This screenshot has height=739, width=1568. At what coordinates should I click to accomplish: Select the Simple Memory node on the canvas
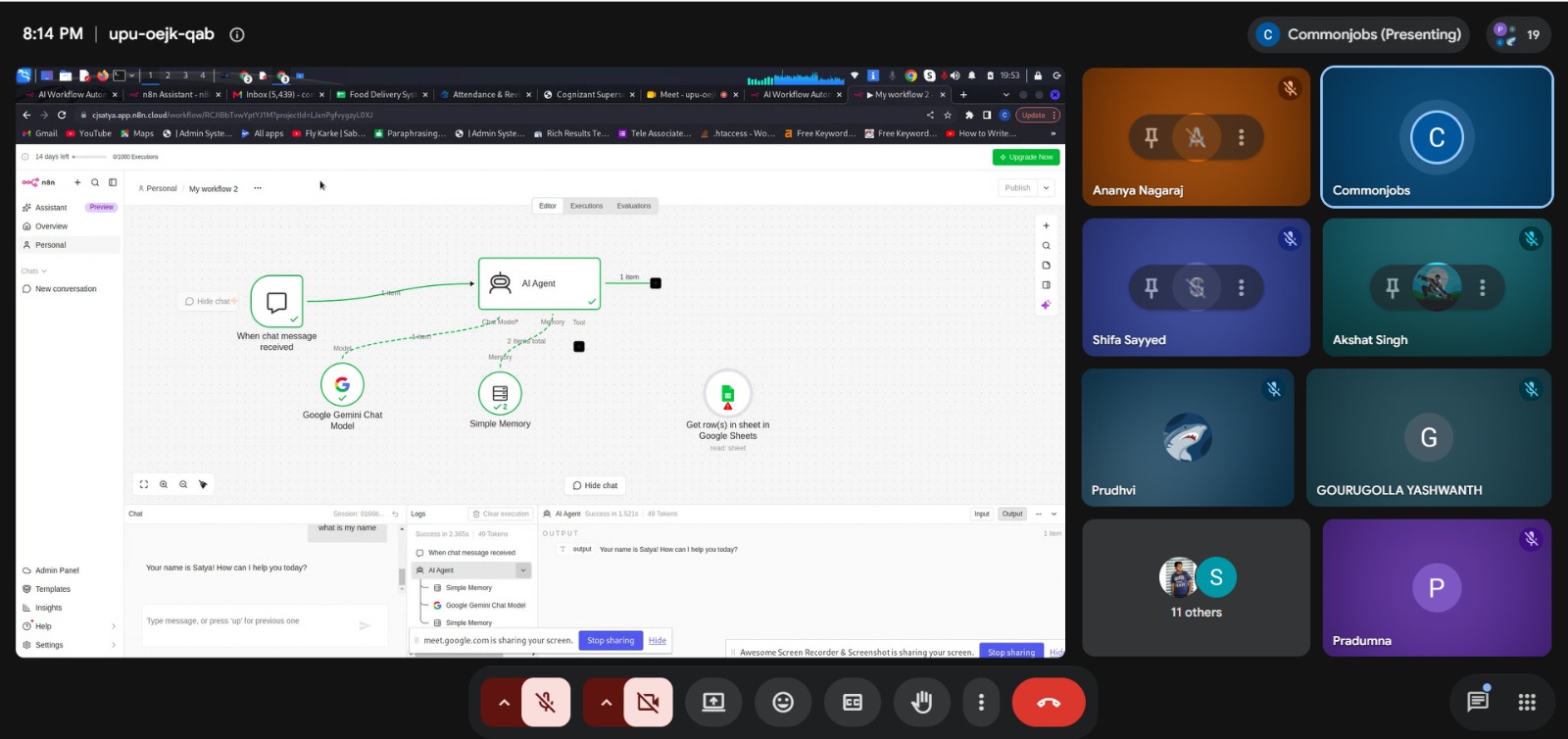point(500,393)
